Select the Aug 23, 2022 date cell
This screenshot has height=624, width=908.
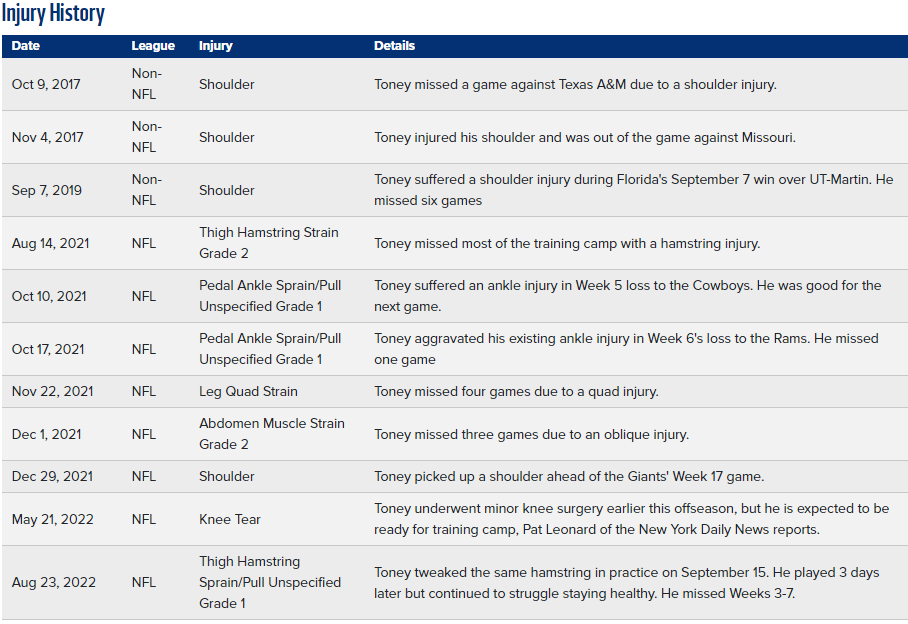point(53,582)
